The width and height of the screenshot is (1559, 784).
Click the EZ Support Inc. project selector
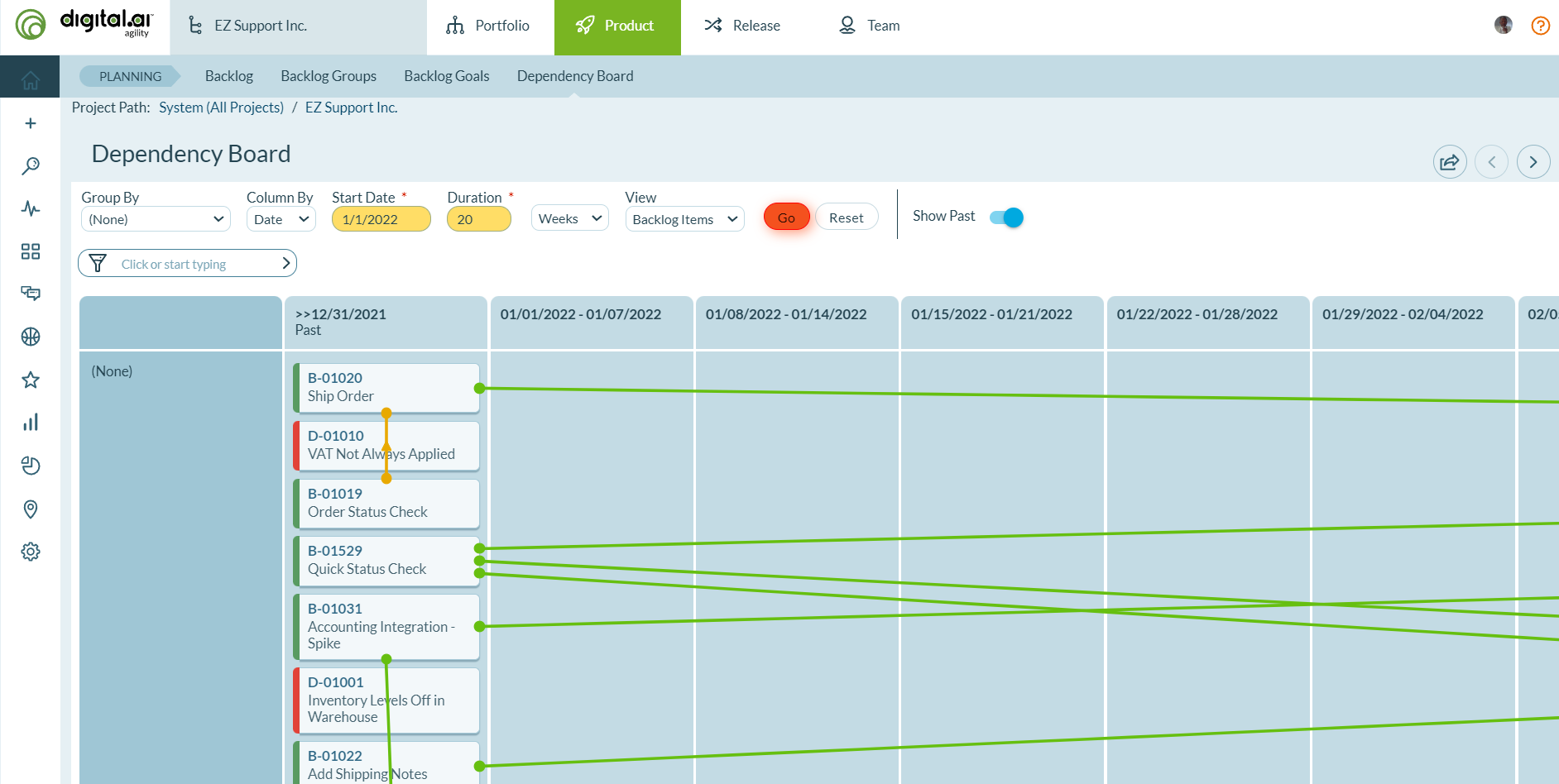[x=298, y=26]
